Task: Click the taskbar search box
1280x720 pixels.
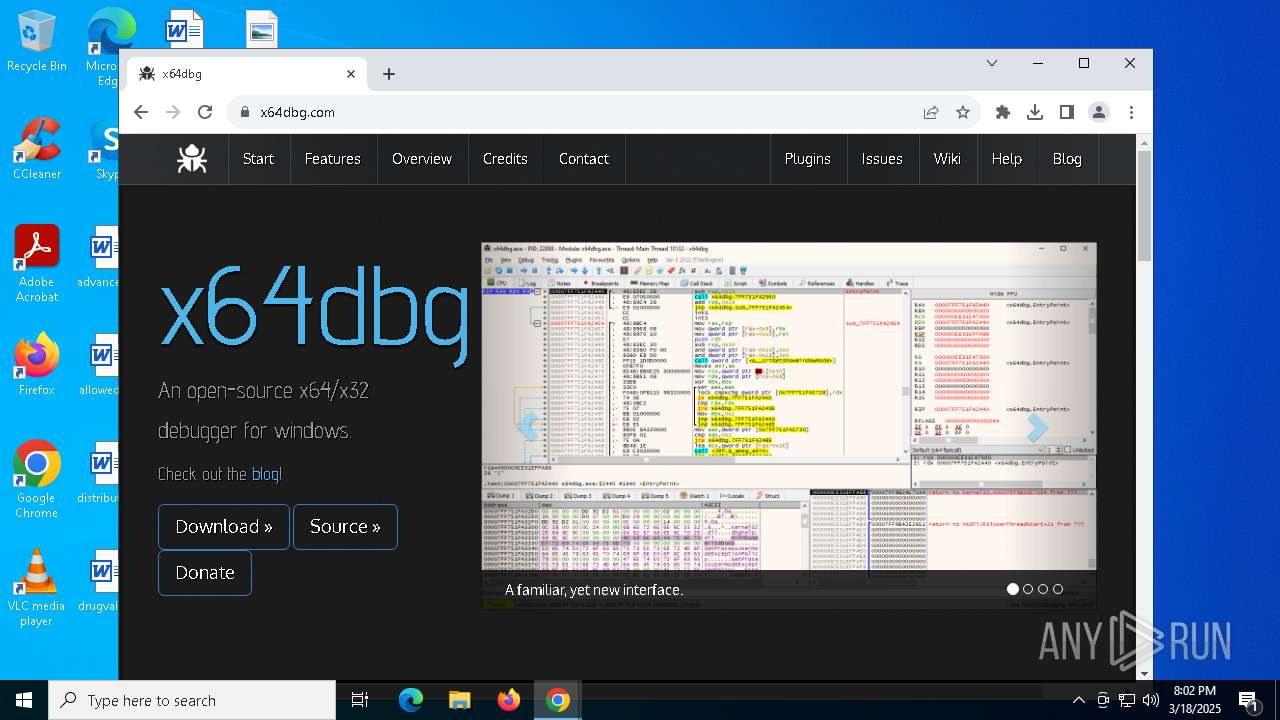Action: pyautogui.click(x=192, y=700)
